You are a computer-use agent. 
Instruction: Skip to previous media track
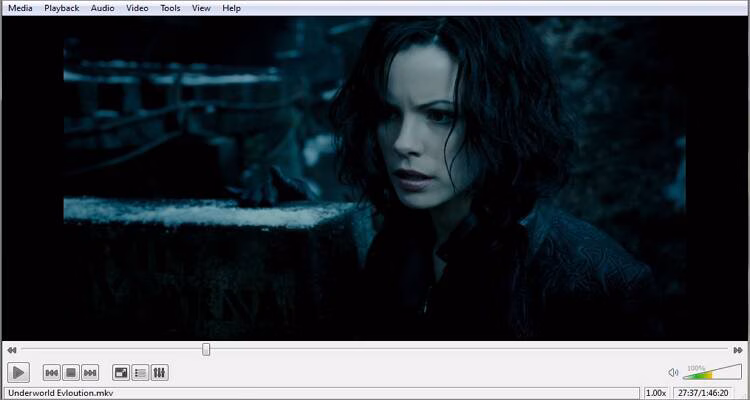pos(52,372)
